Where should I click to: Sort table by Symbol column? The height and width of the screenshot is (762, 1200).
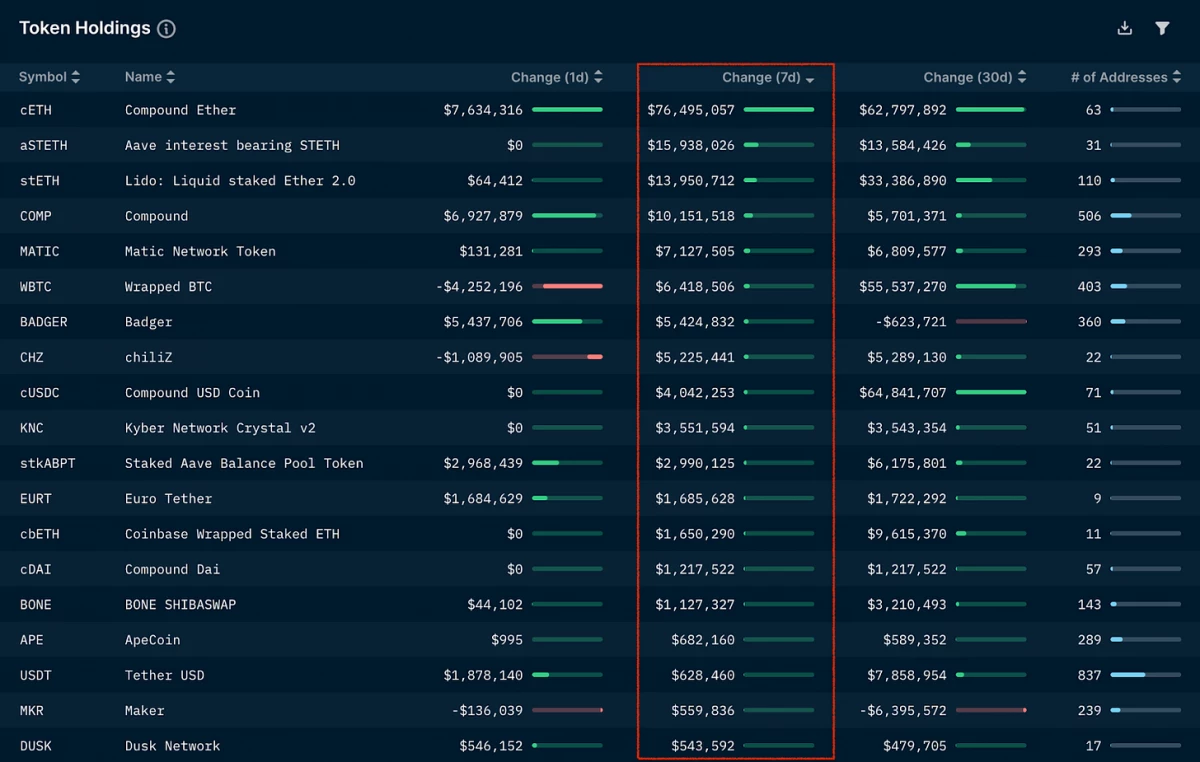49,77
